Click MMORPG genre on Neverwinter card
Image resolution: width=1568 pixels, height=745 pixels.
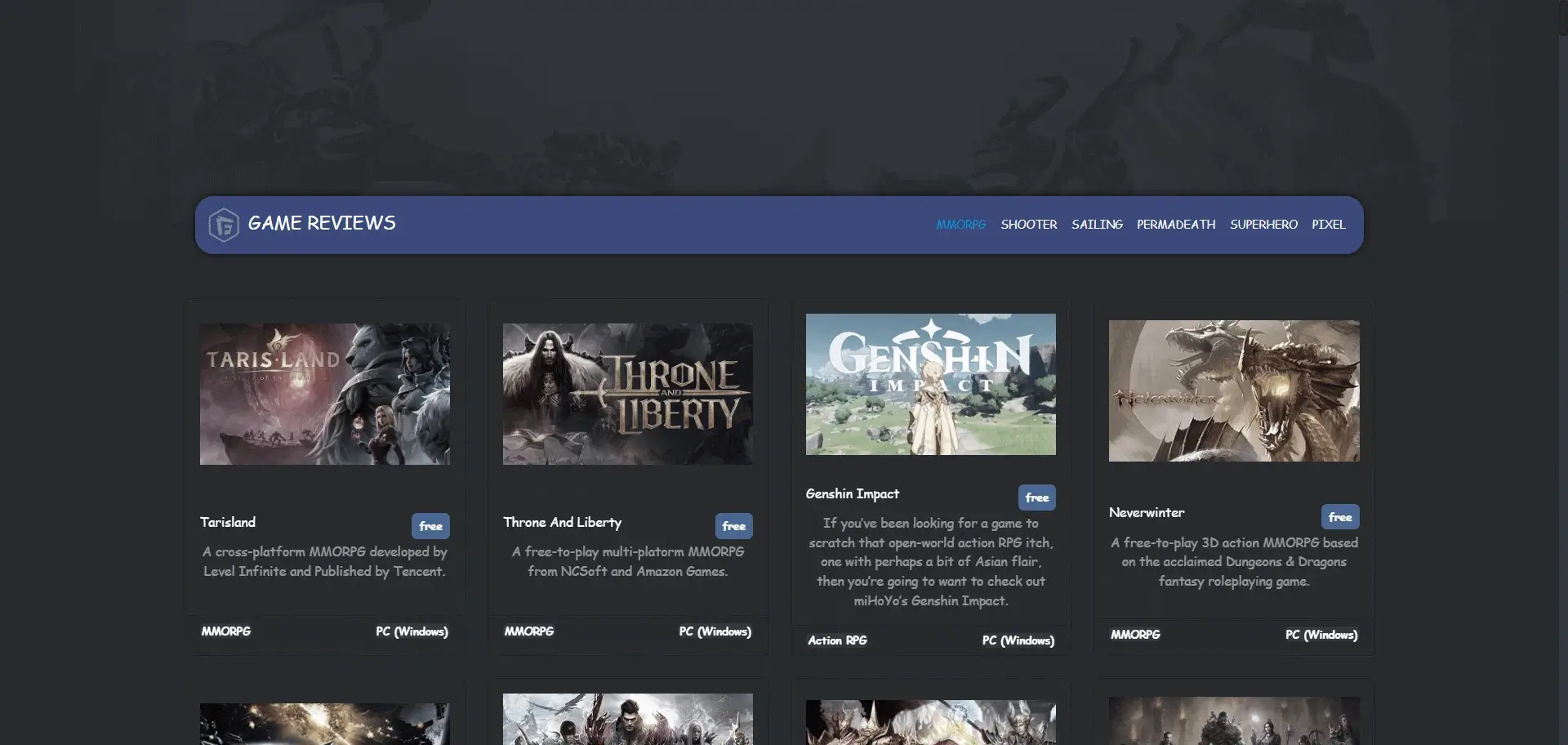(1135, 635)
